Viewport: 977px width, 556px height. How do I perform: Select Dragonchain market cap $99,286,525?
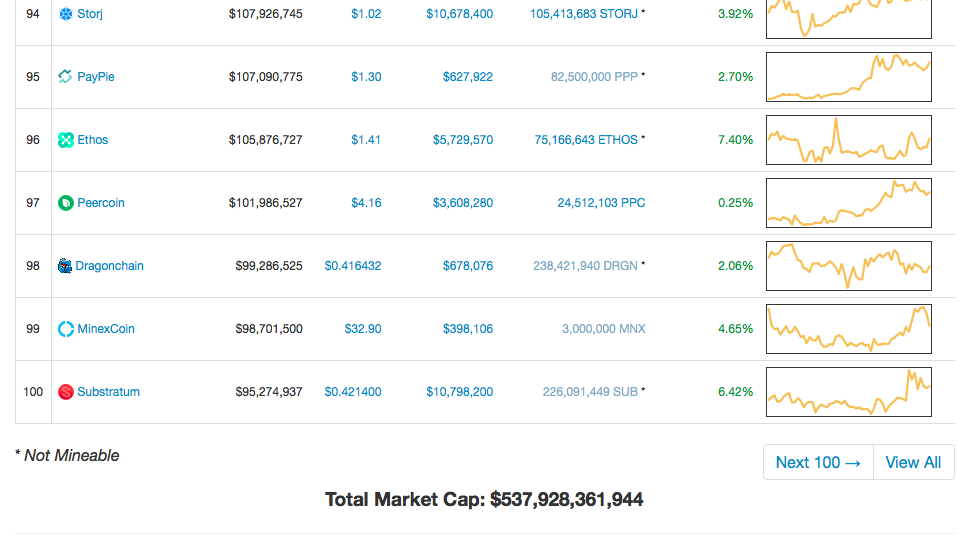coord(269,266)
